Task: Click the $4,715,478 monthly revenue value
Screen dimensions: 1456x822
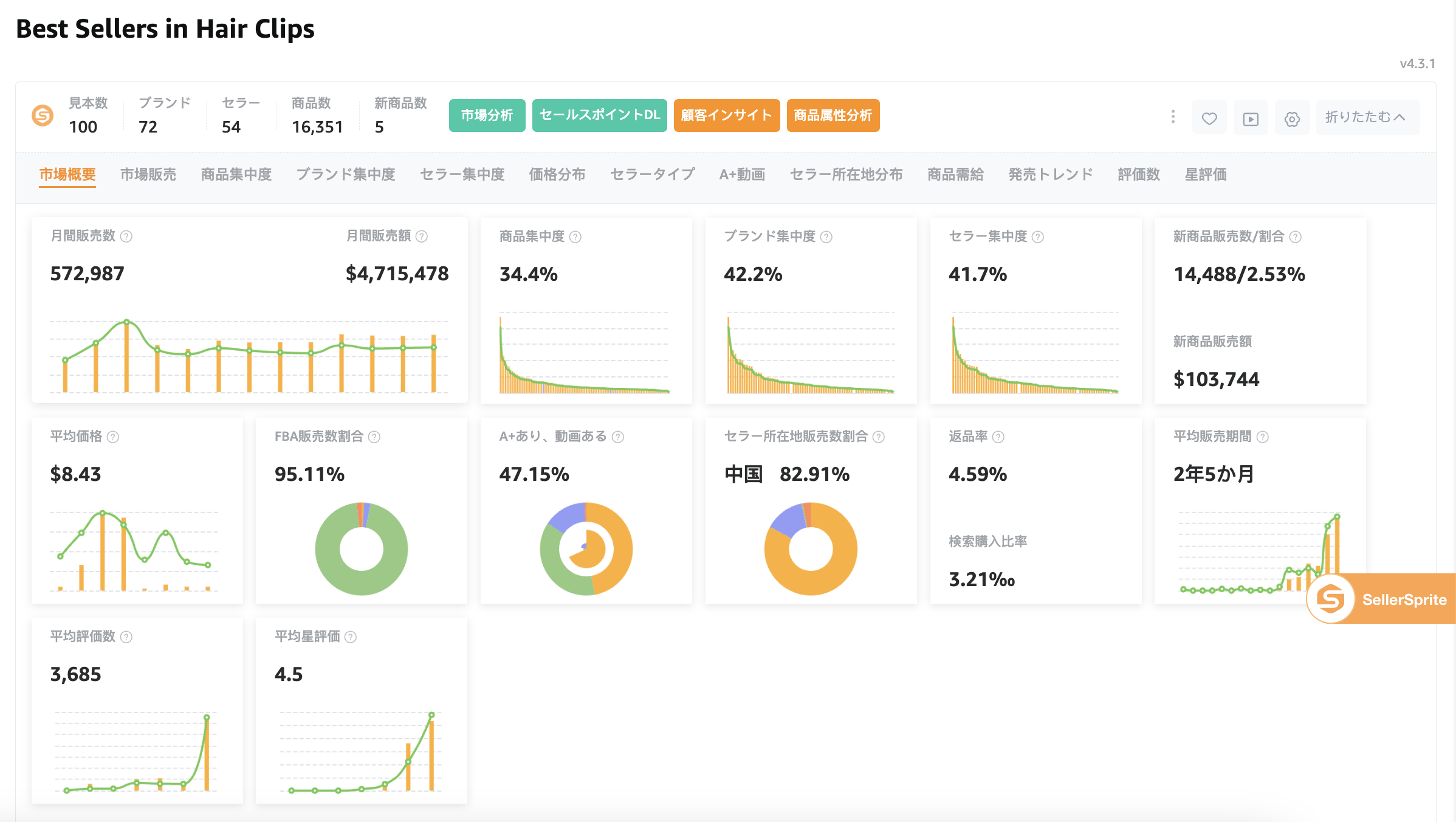Action: [x=397, y=274]
